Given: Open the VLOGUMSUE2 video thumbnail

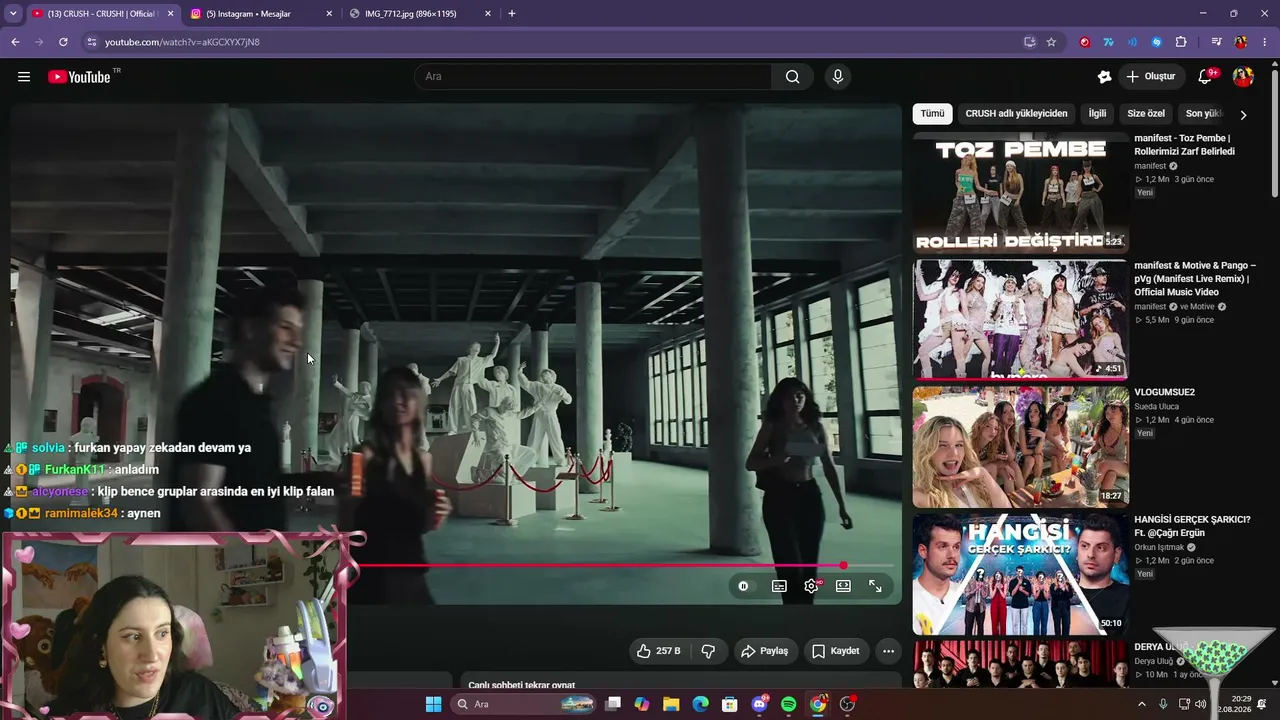Looking at the screenshot, I should (x=1020, y=447).
